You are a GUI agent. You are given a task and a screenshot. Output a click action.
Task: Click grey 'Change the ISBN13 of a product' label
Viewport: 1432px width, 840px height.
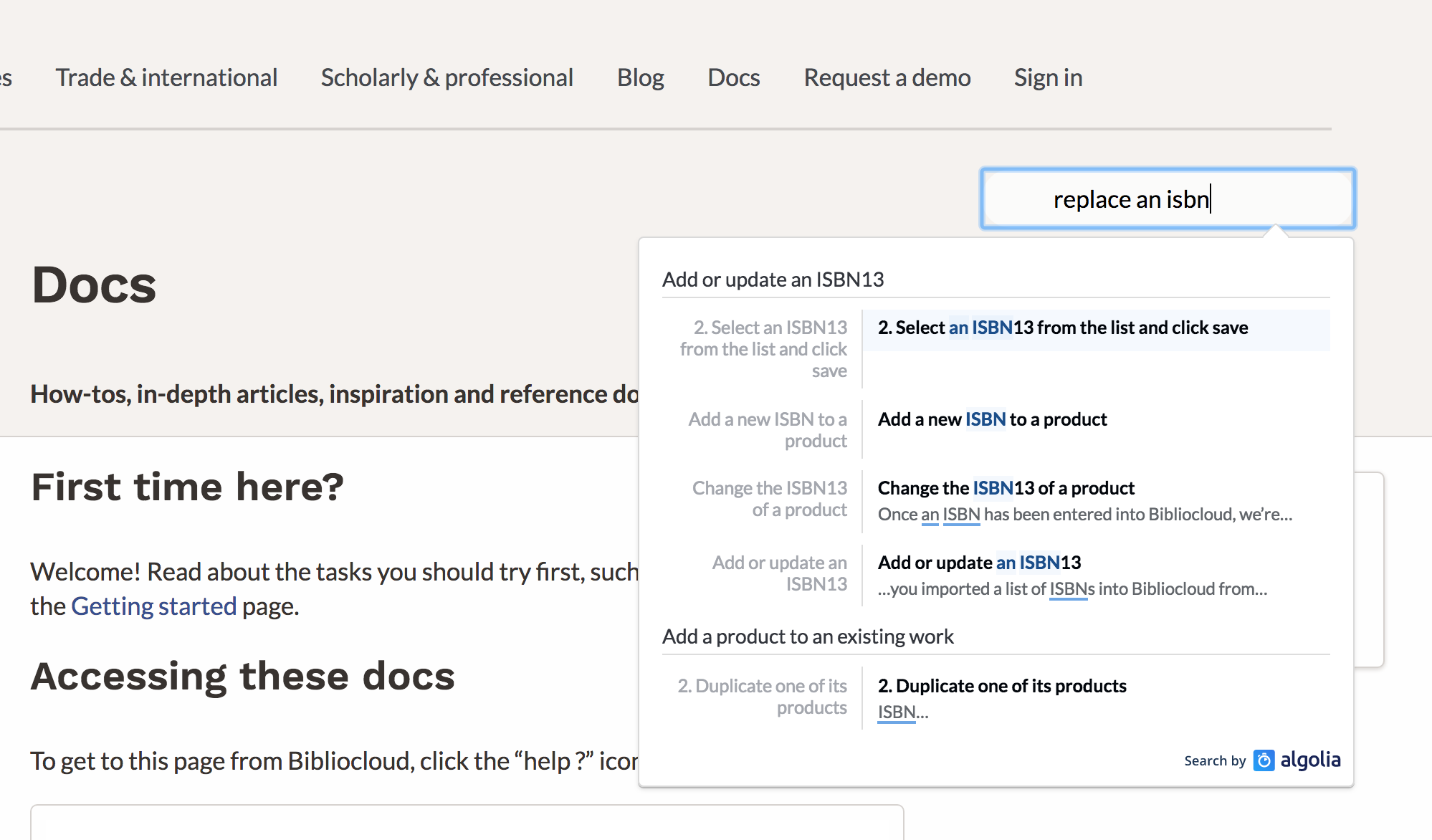(x=769, y=499)
